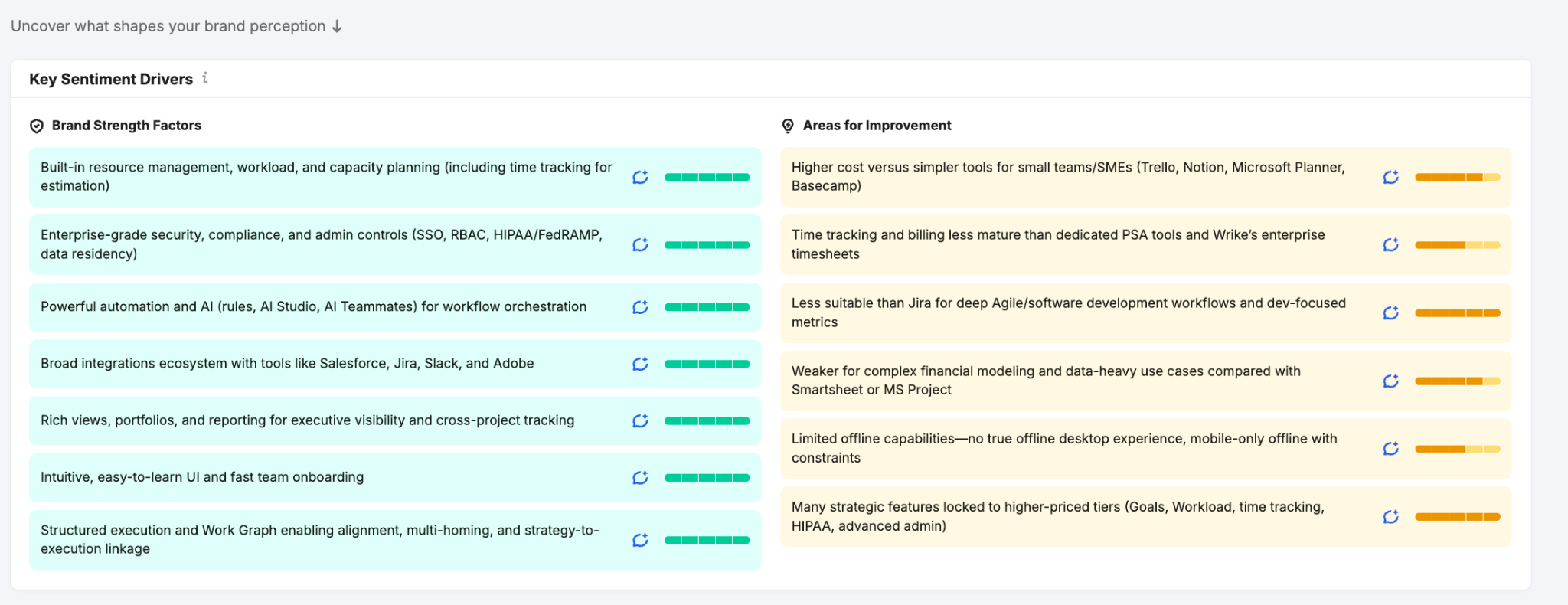The height and width of the screenshot is (605, 1568).
Task: Click refresh icon for enterprise-grade security row
Action: click(640, 245)
